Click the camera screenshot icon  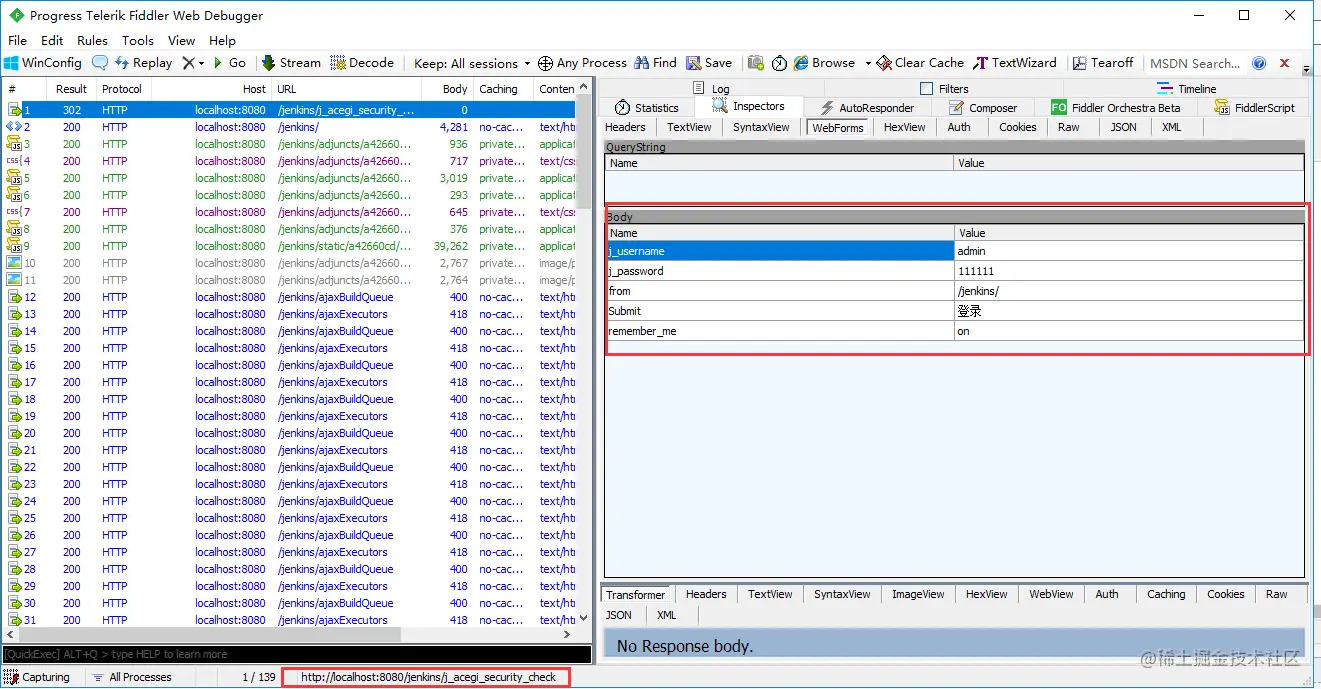click(756, 63)
